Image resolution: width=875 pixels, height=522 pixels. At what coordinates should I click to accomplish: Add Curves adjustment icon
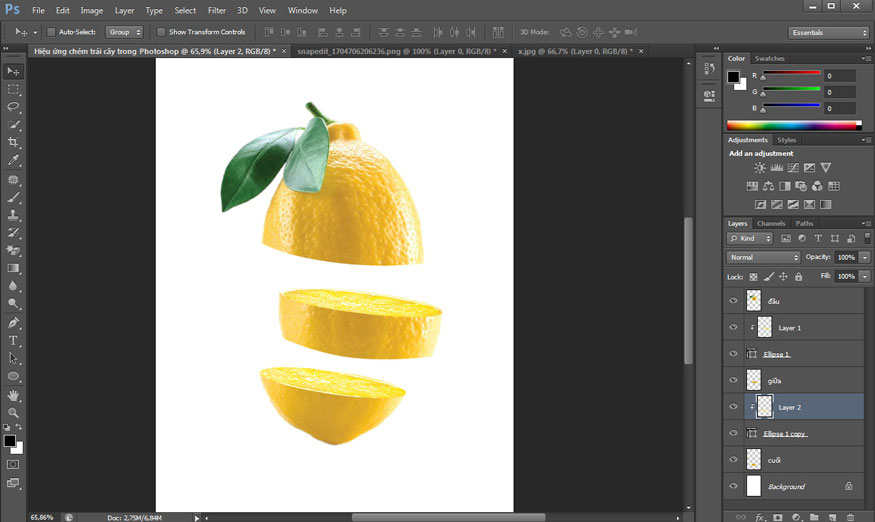[793, 167]
